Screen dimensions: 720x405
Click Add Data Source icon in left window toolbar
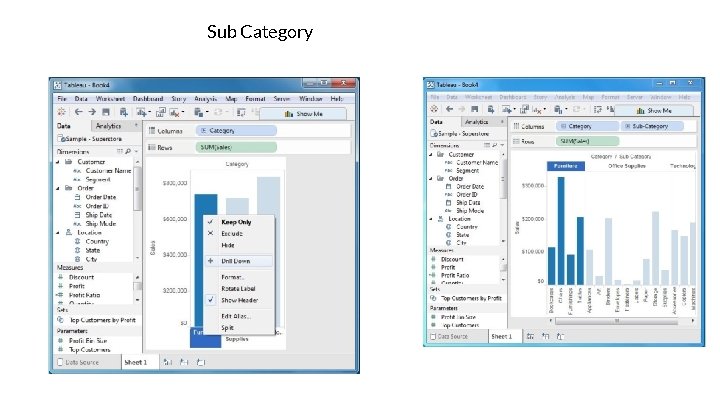(124, 112)
